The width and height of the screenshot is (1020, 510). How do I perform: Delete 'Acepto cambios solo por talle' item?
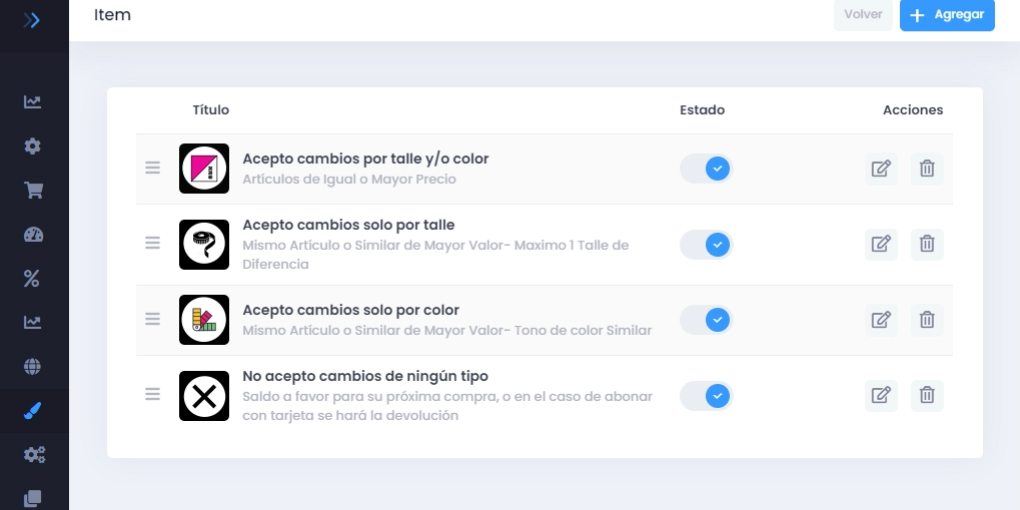(927, 244)
